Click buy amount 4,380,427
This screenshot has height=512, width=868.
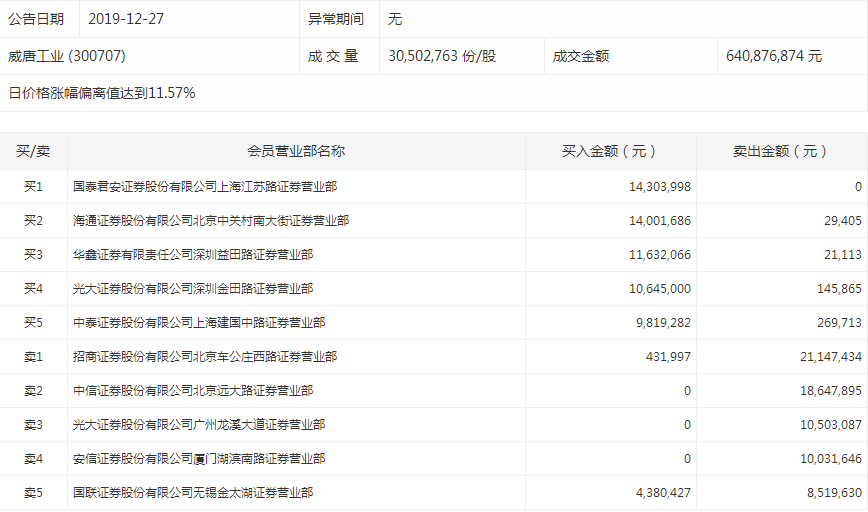(x=663, y=493)
